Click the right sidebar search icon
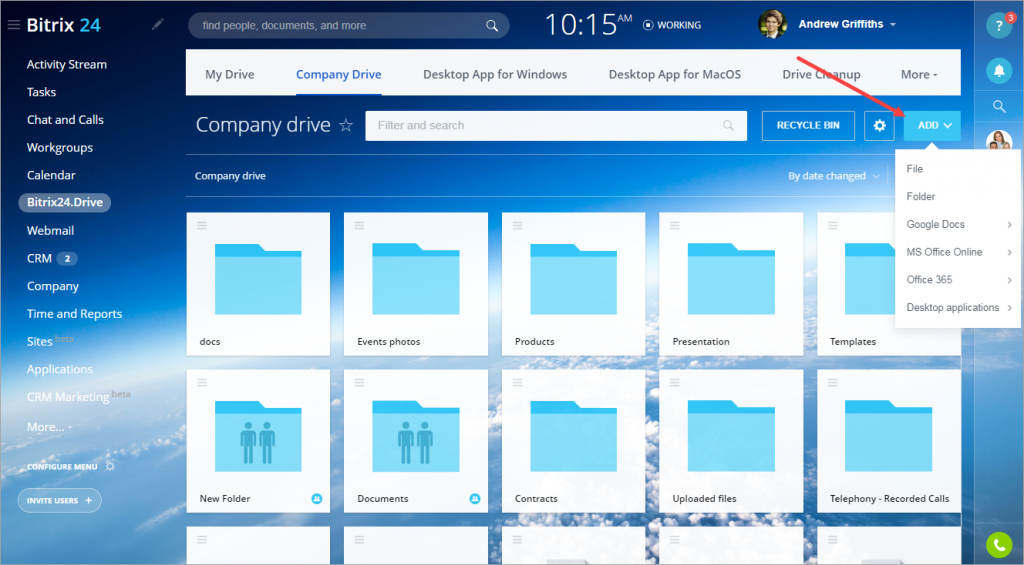 tap(999, 106)
